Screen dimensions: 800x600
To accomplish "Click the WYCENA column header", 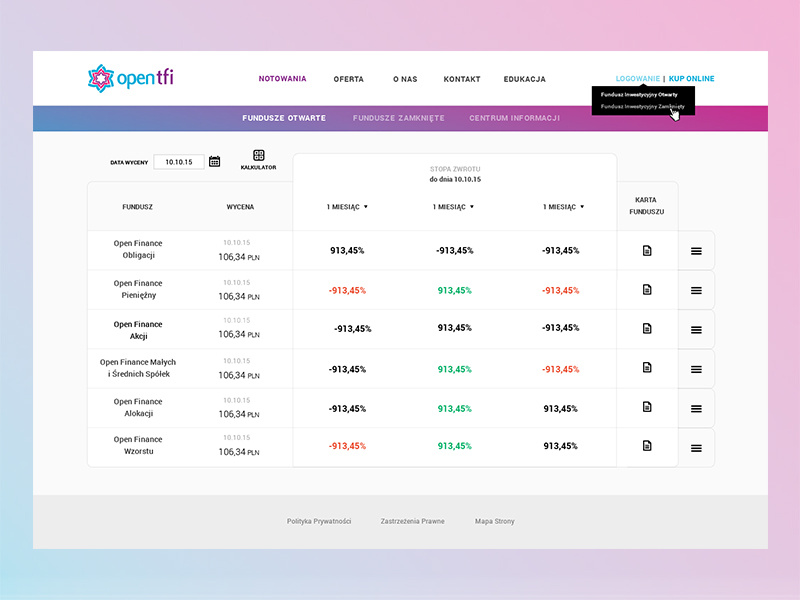I will [x=240, y=207].
